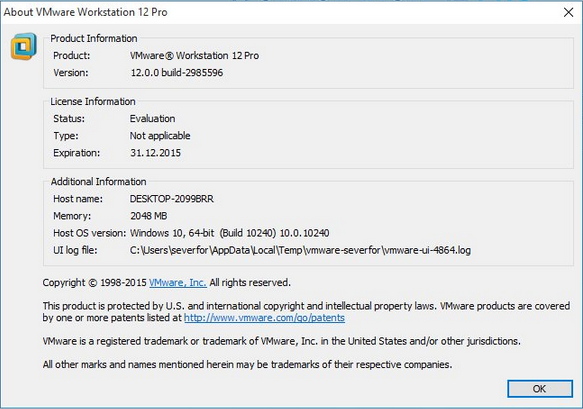Click the Status: label
The height and width of the screenshot is (409, 583).
coord(69,119)
